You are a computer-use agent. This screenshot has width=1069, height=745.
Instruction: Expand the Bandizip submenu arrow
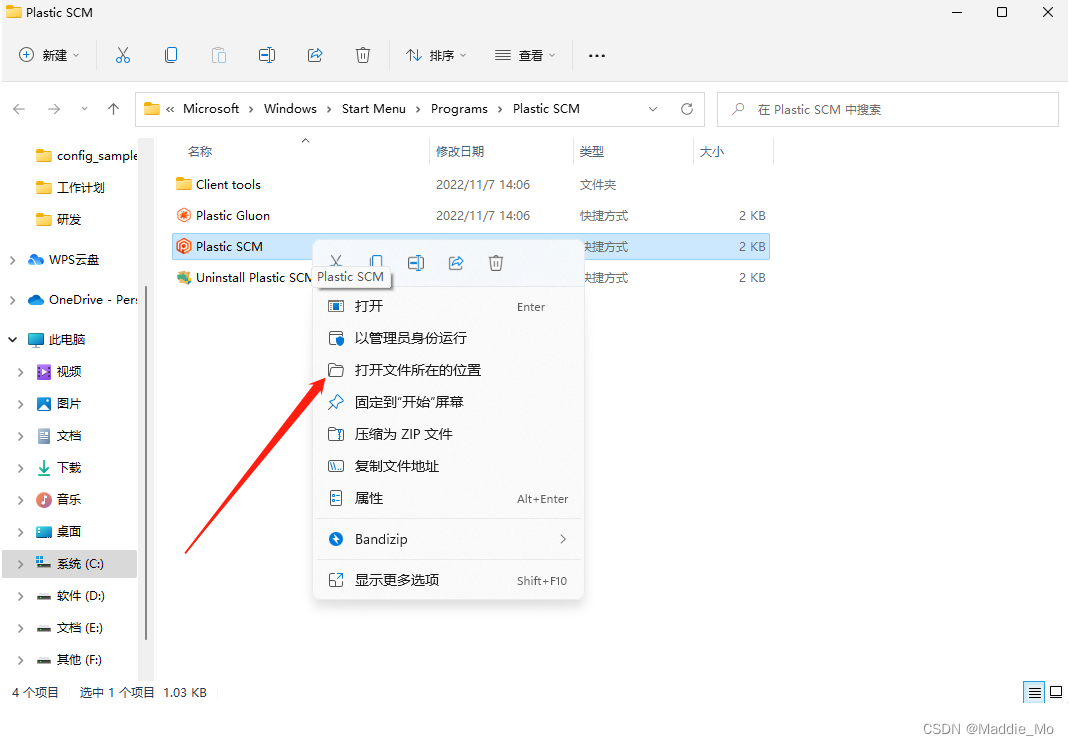(563, 539)
